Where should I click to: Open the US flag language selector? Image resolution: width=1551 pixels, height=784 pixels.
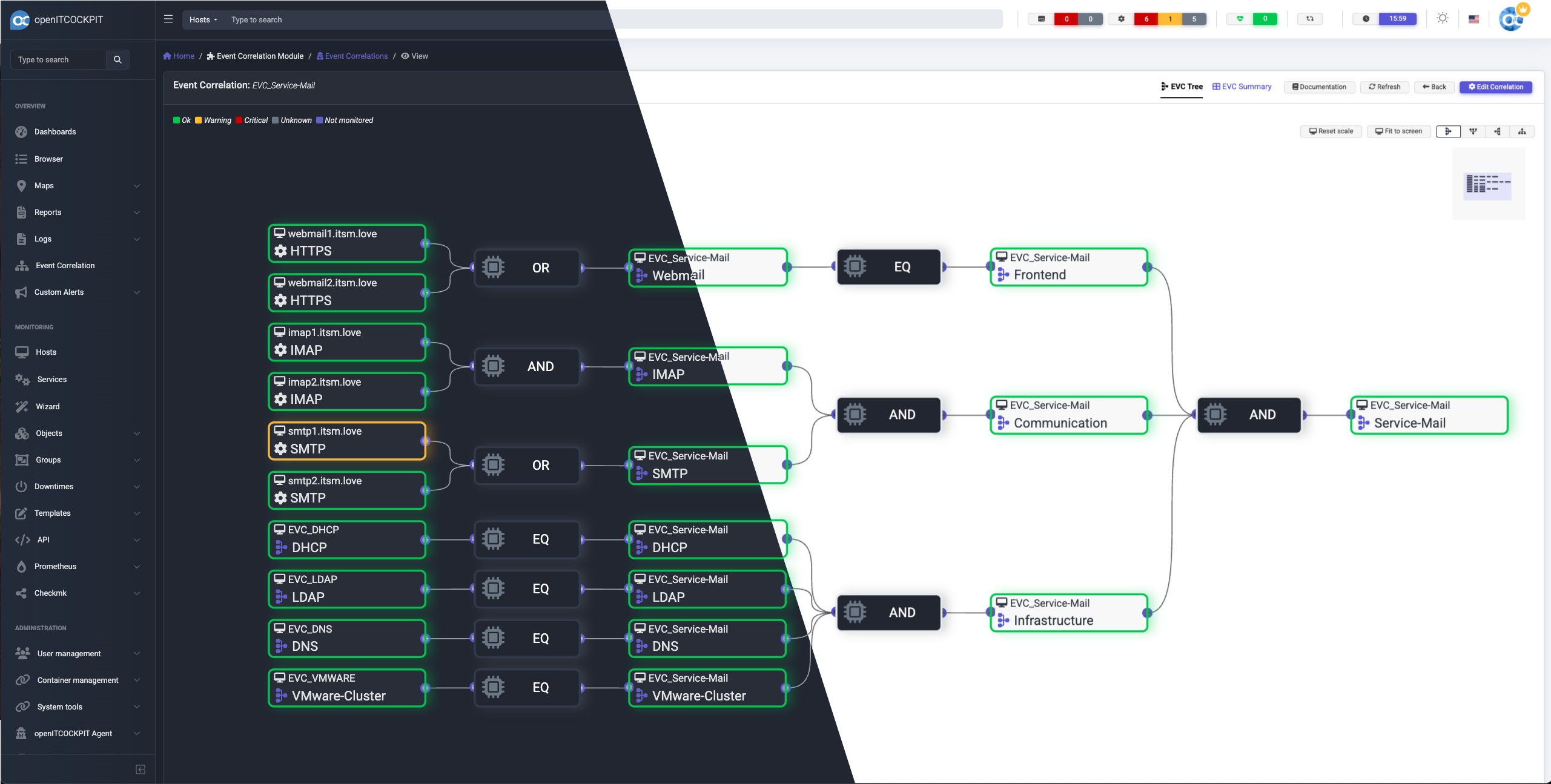point(1473,19)
